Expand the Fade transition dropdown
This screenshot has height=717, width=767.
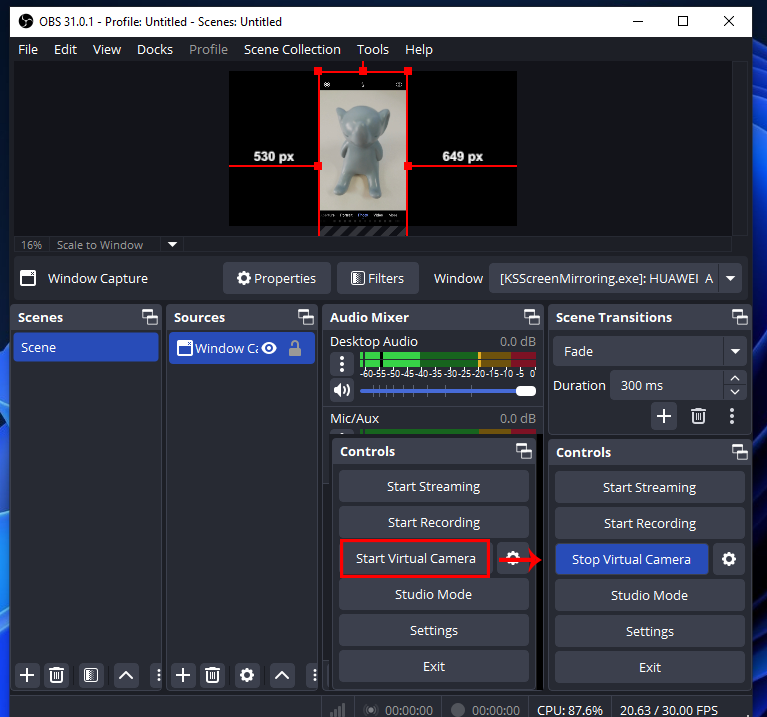(736, 352)
